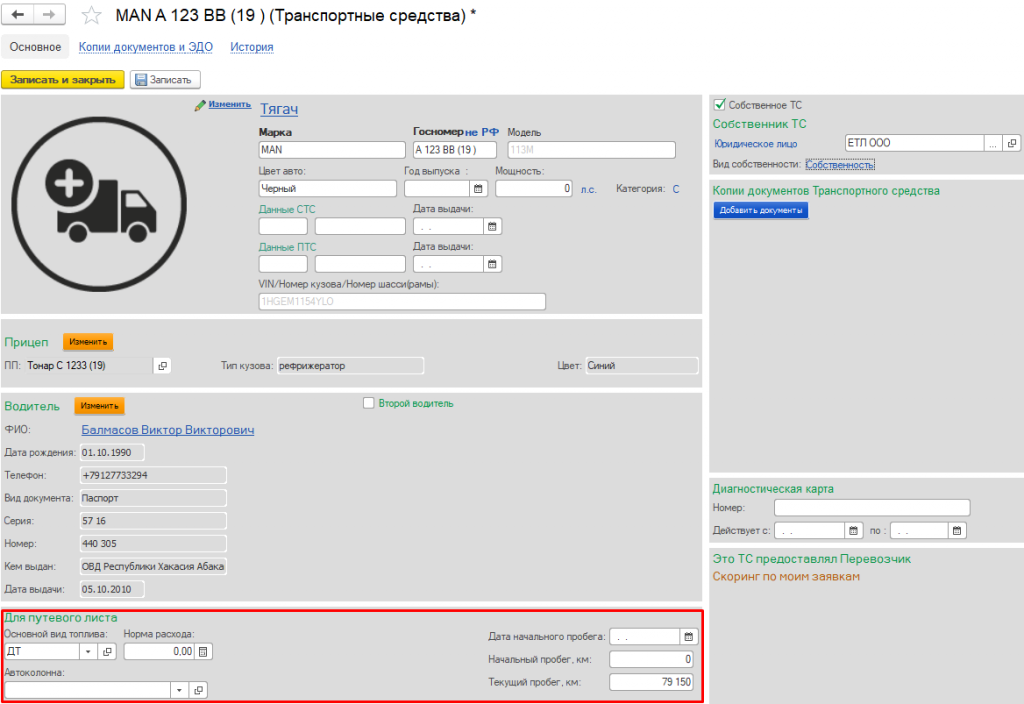The image size is (1024, 704).
Task: Click the ellipsis select button for Юридическое лицо
Action: 993,143
